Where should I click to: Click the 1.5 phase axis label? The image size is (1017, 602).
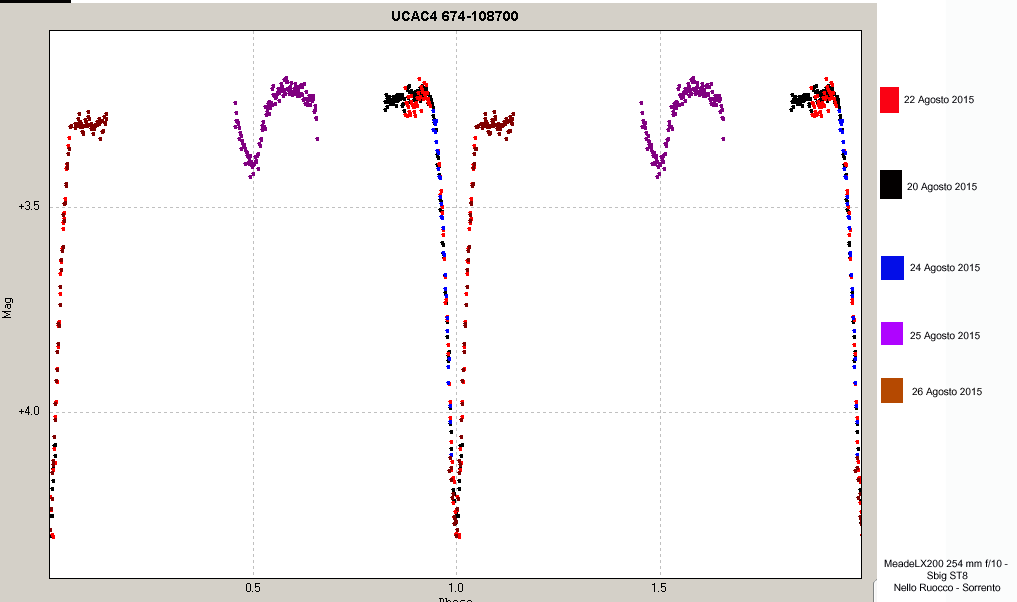pyautogui.click(x=659, y=588)
